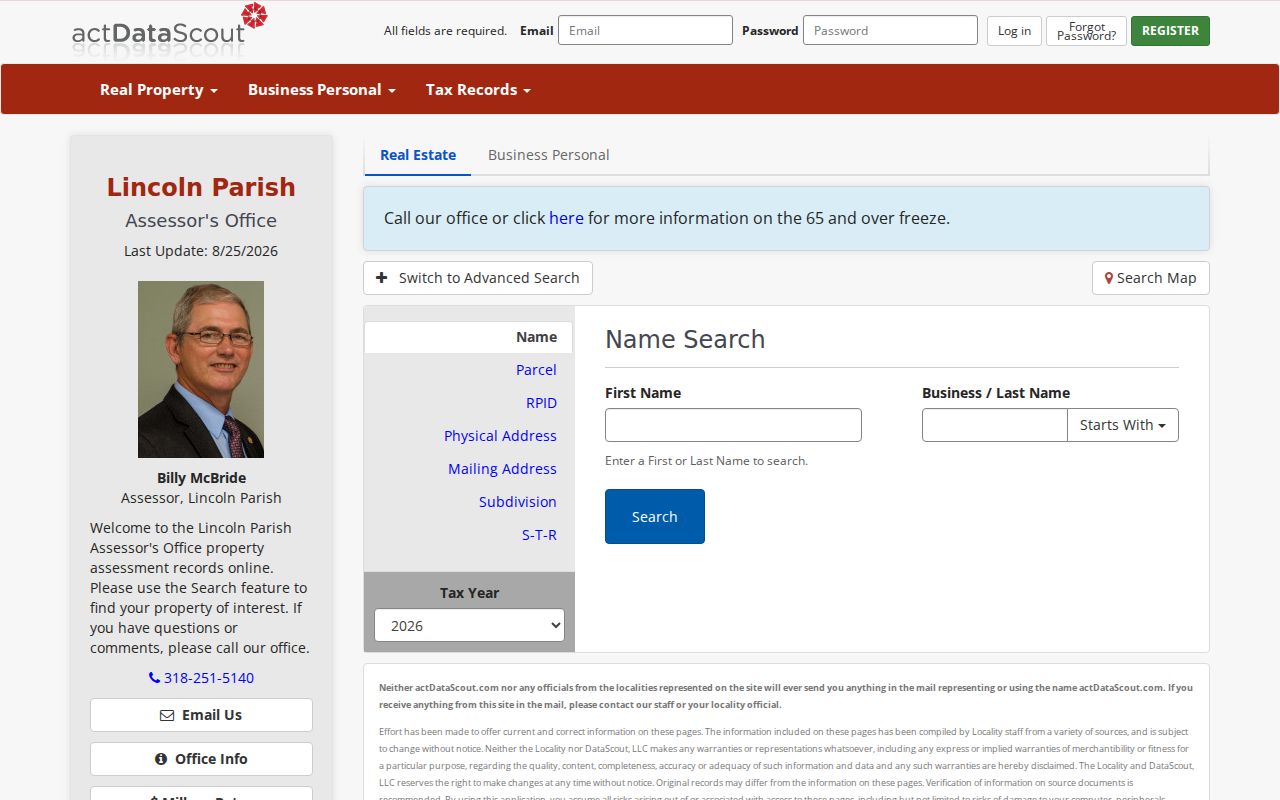Open the Tax Year selector showing 2026
This screenshot has width=1280, height=800.
tap(469, 626)
